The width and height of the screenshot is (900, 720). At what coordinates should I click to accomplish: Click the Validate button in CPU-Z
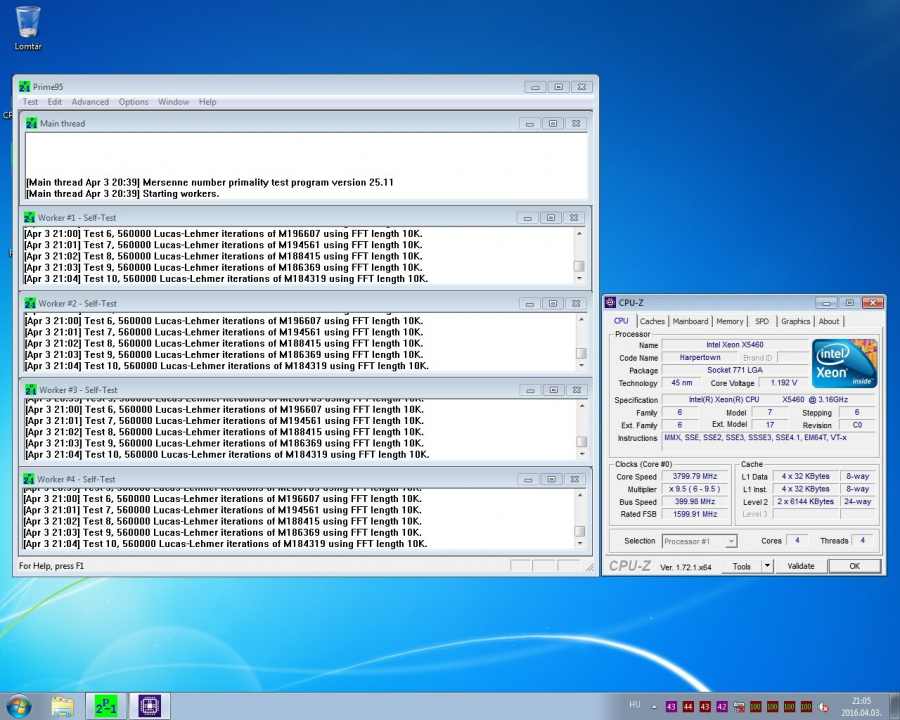coord(801,566)
